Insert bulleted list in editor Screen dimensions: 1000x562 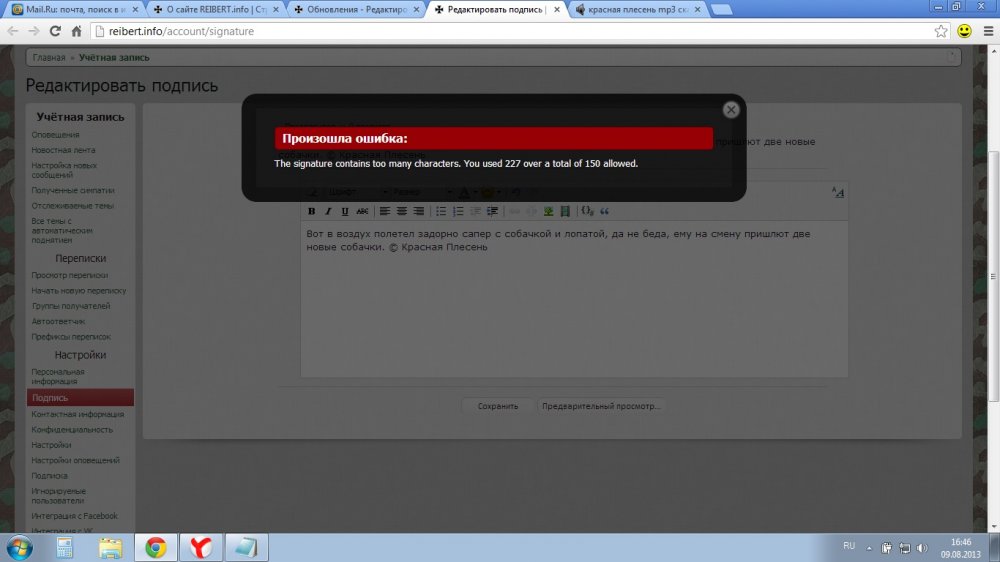click(441, 211)
